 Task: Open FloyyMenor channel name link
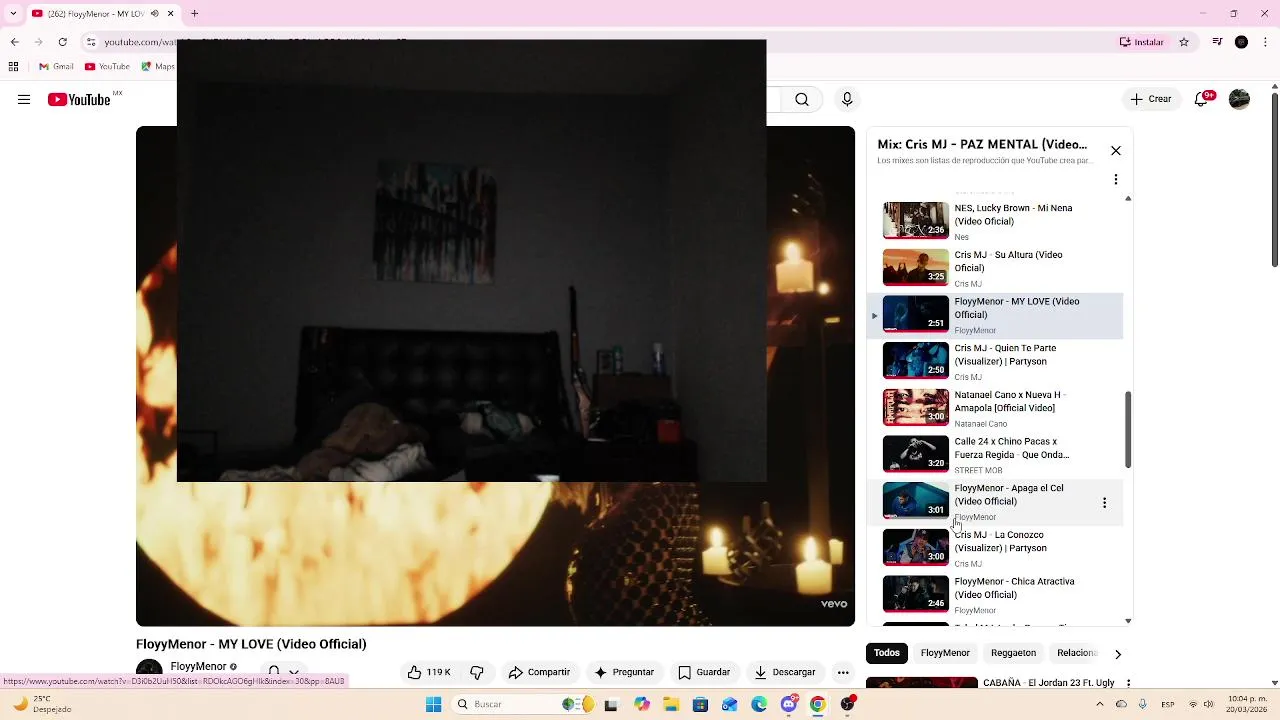[198, 667]
